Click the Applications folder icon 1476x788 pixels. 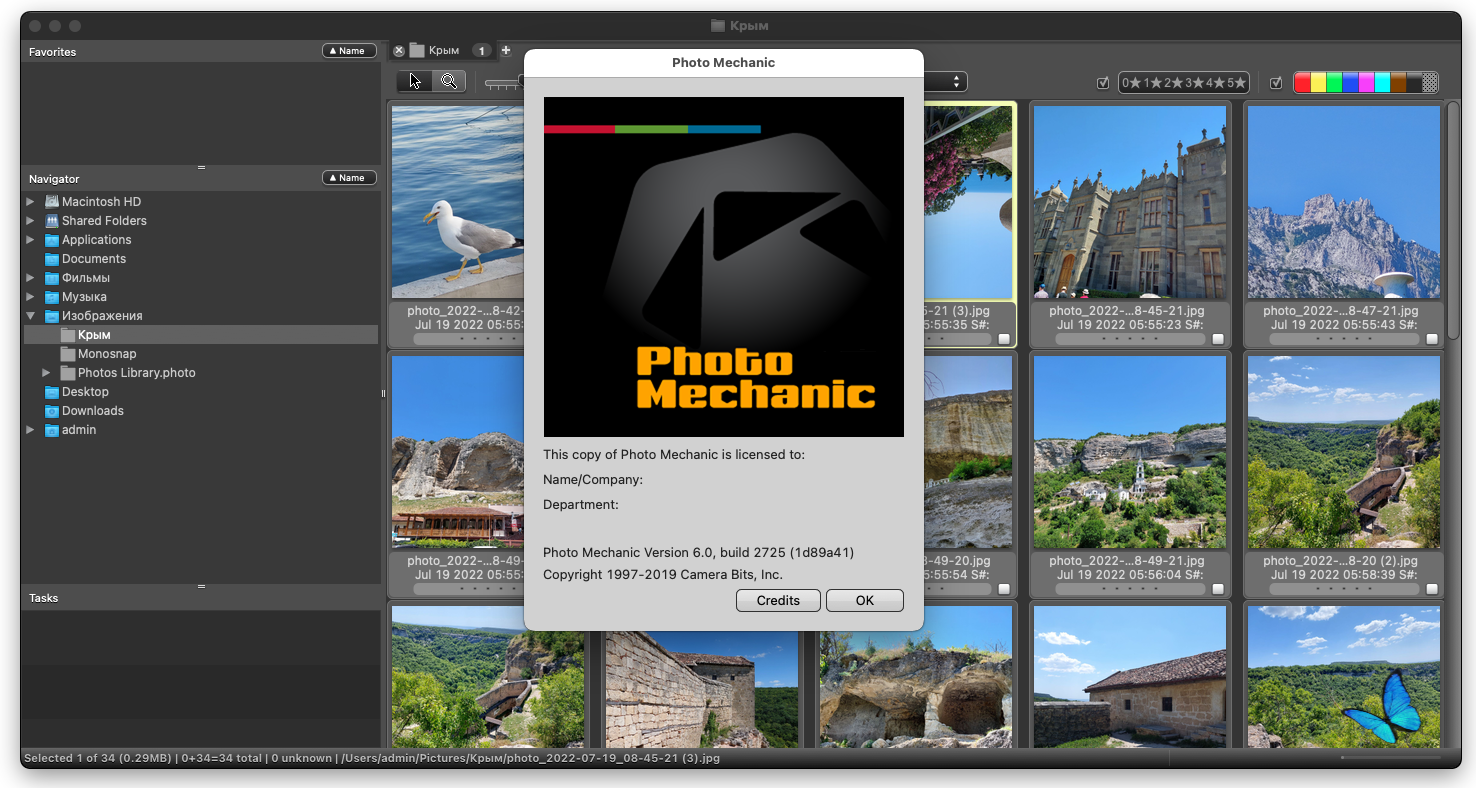click(x=52, y=240)
